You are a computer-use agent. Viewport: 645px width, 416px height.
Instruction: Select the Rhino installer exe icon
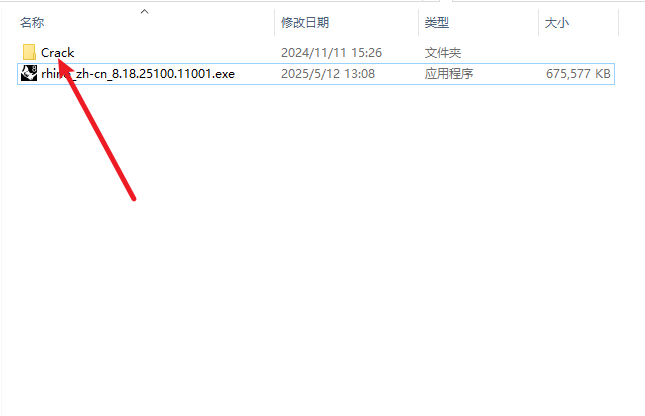click(29, 73)
